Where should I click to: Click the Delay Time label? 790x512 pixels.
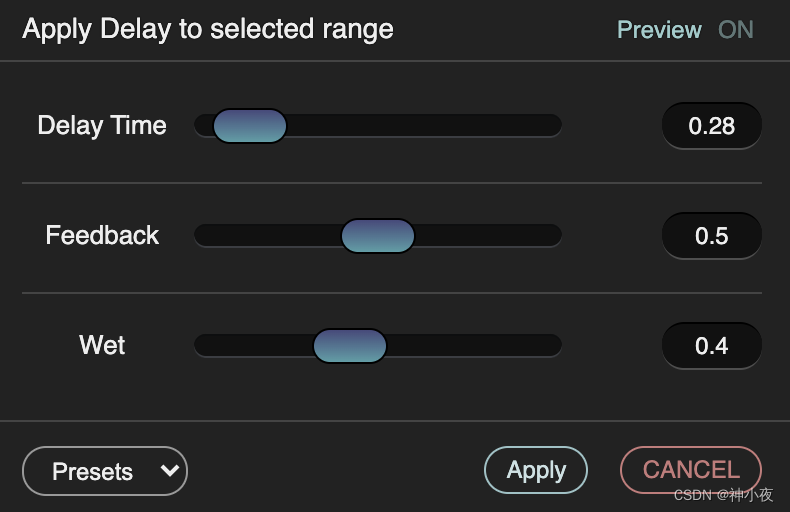(x=102, y=126)
